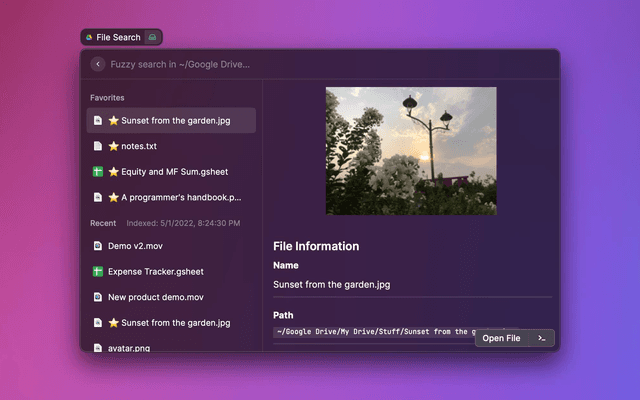
Task: Click the File Search extension label
Action: [x=118, y=37]
